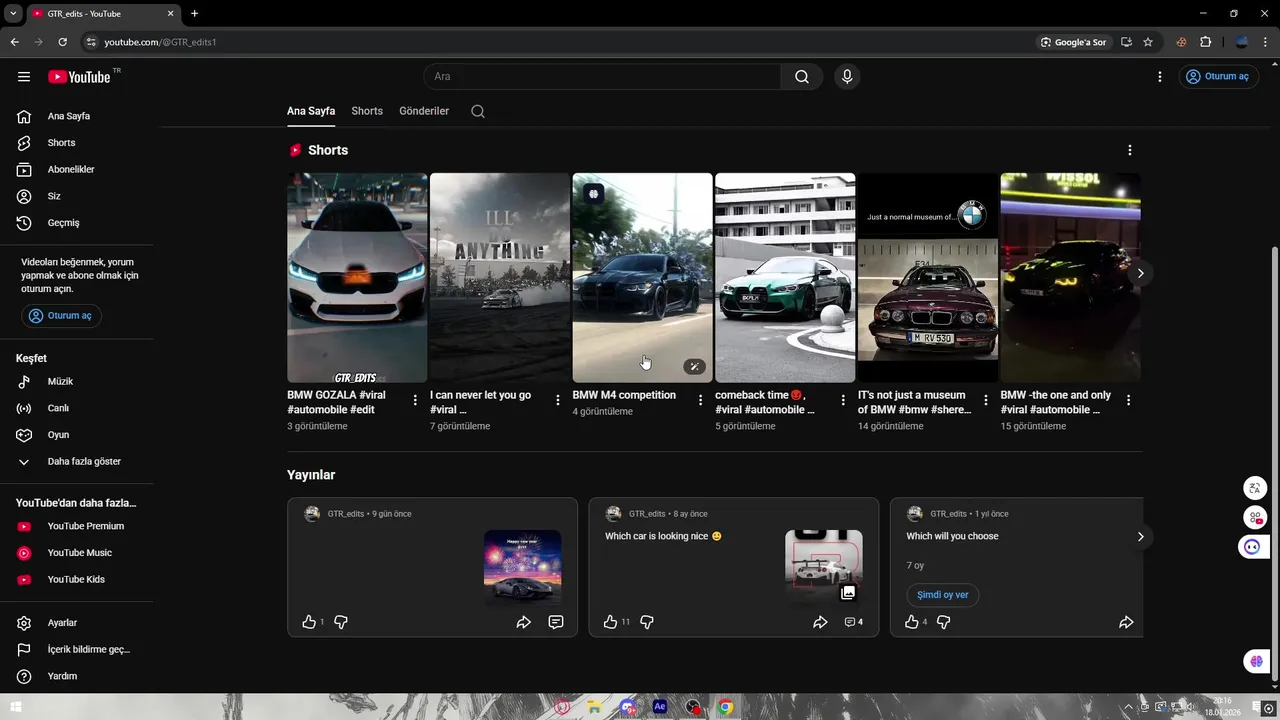This screenshot has width=1280, height=720.
Task: Open the BMW GOZALA short thumbnail
Action: (357, 278)
